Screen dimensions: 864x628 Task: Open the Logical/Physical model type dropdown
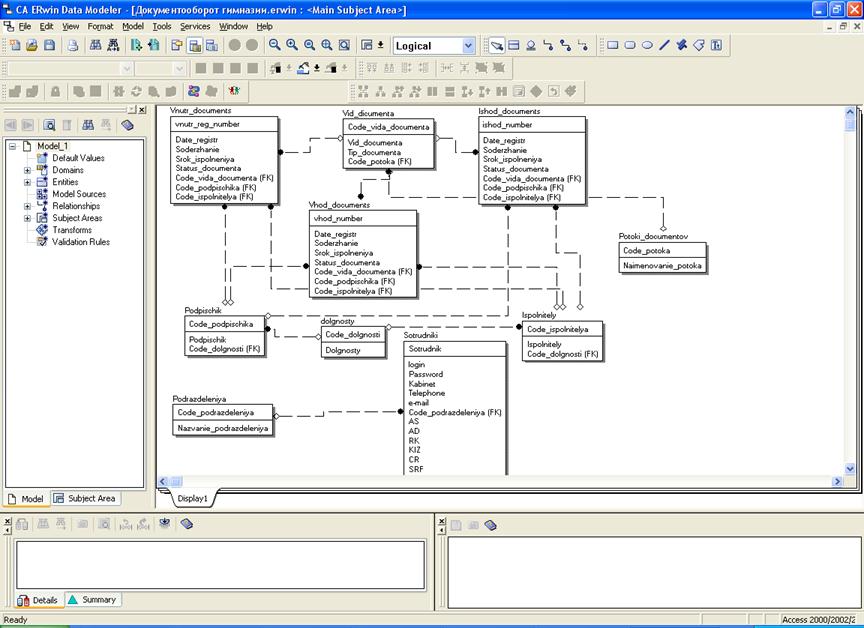[x=468, y=46]
